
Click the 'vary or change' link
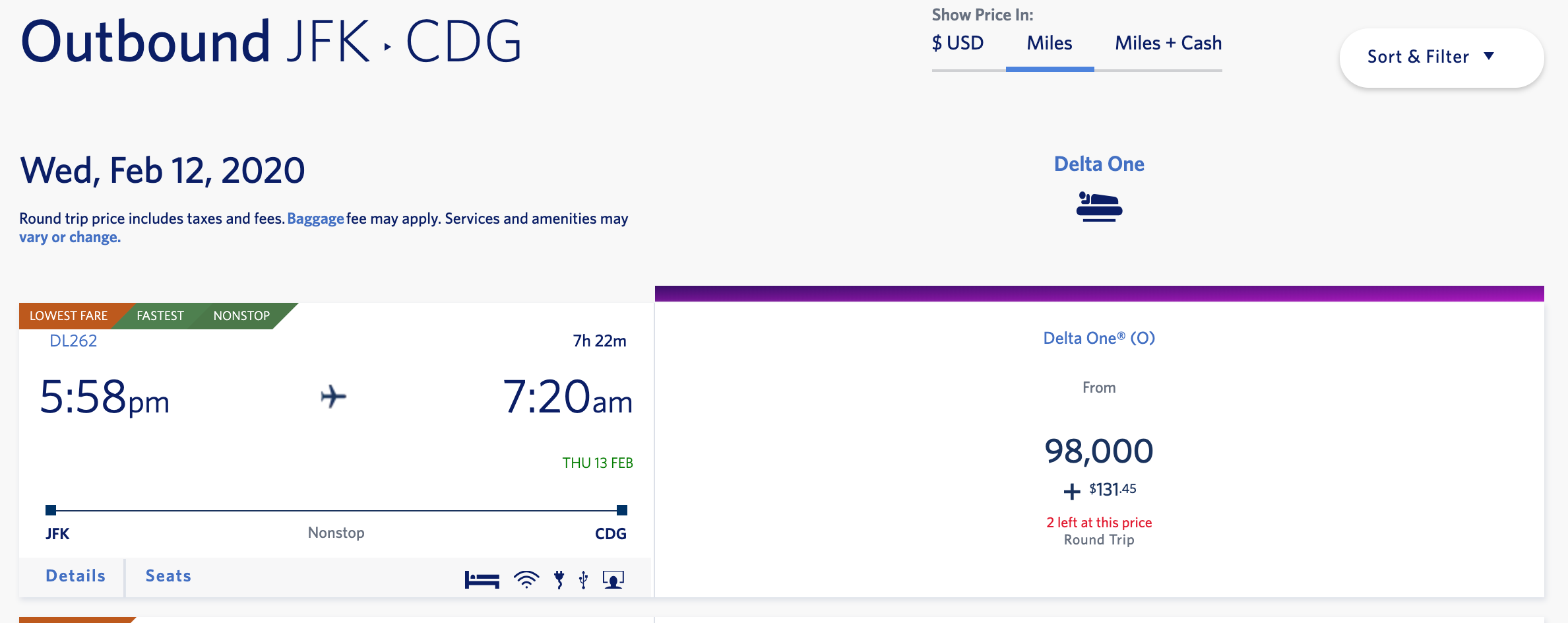click(70, 238)
